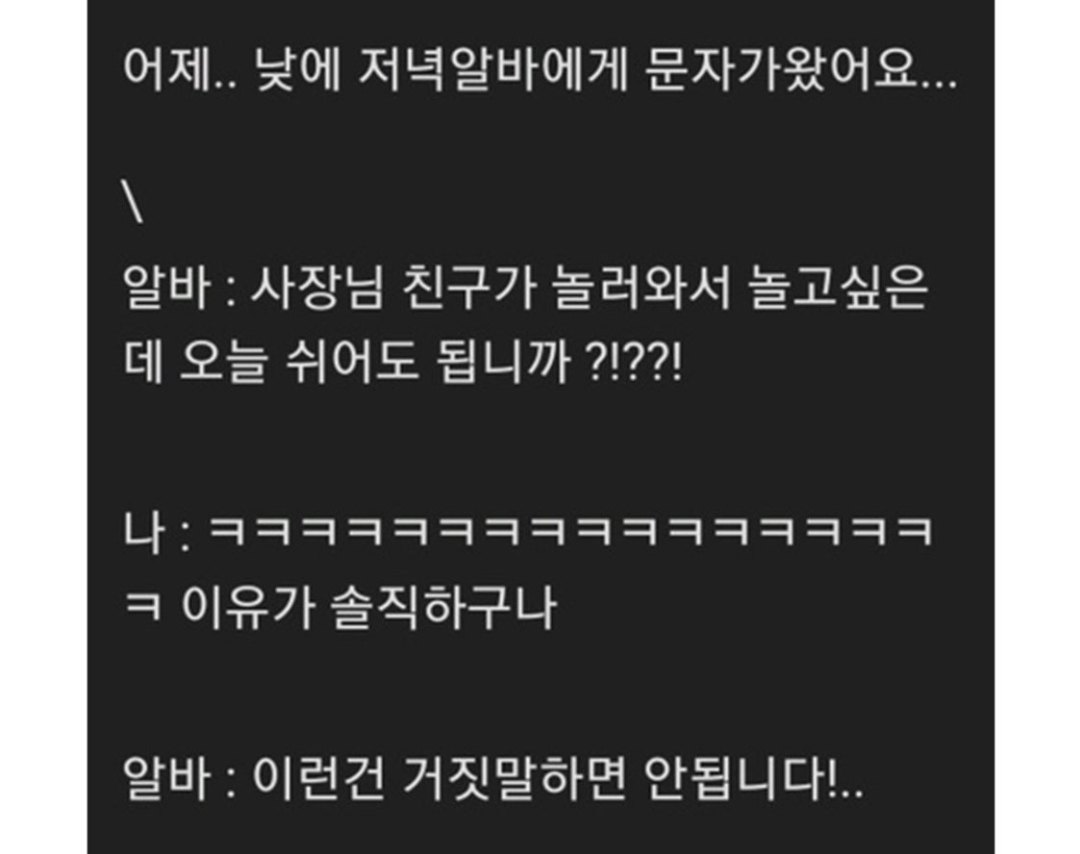This screenshot has width=1080, height=854.
Task: Select the word '놀러와서'
Action: [x=641, y=288]
